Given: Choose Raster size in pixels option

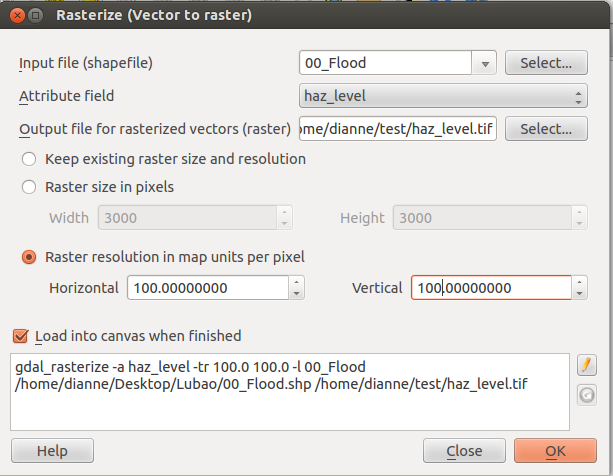Looking at the screenshot, I should click(29, 187).
